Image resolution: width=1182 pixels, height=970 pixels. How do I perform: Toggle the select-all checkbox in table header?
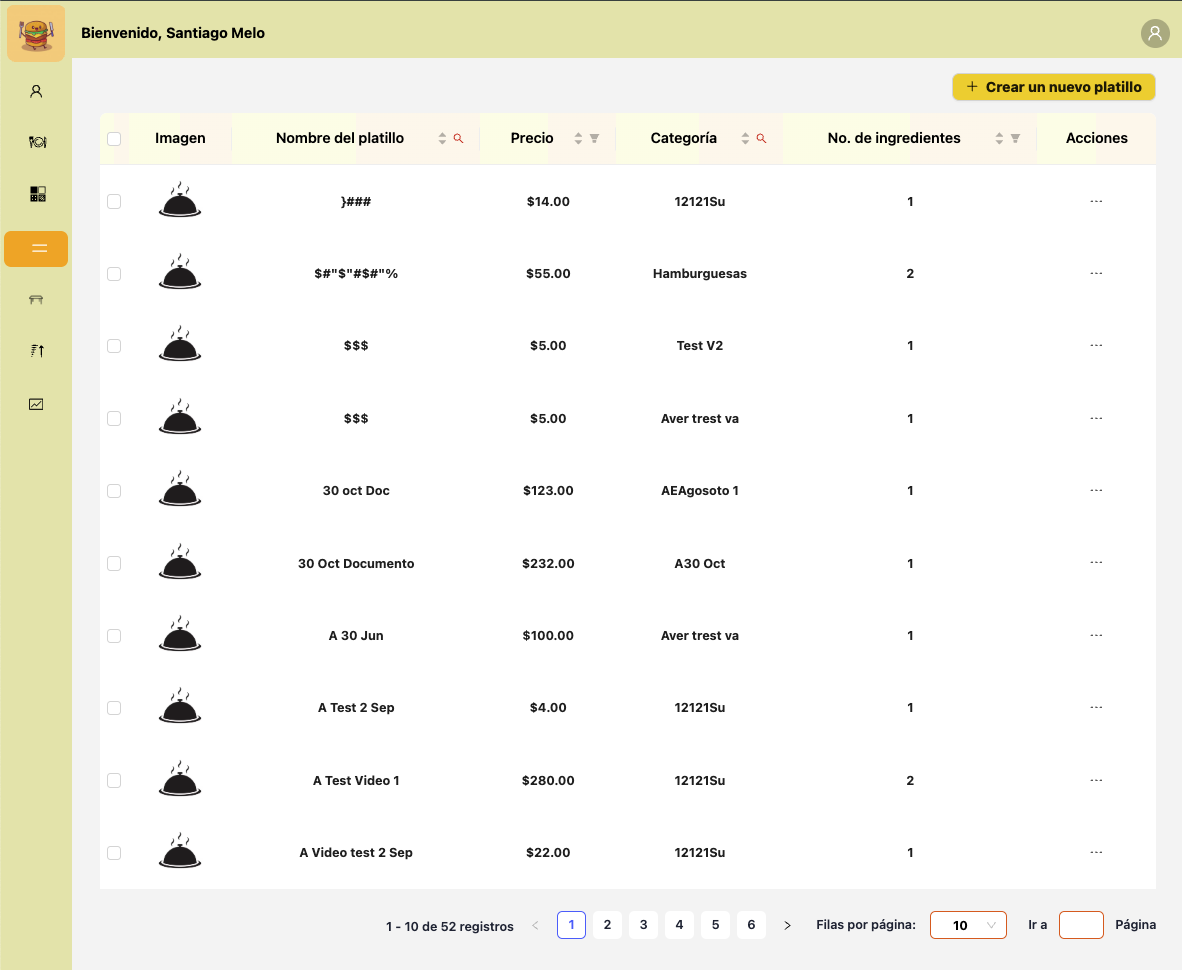point(114,139)
